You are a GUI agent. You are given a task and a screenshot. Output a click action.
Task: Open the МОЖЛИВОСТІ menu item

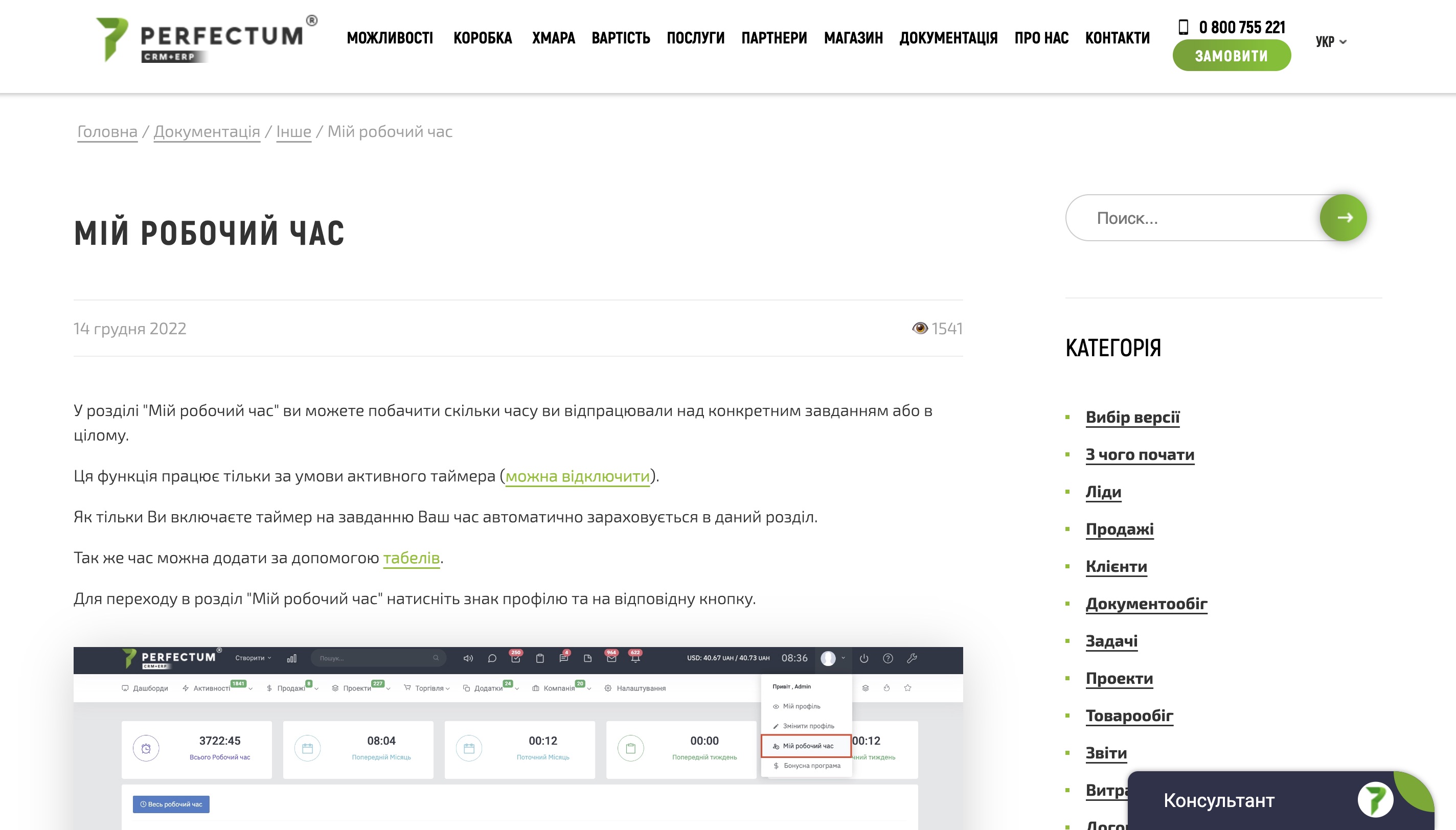390,38
